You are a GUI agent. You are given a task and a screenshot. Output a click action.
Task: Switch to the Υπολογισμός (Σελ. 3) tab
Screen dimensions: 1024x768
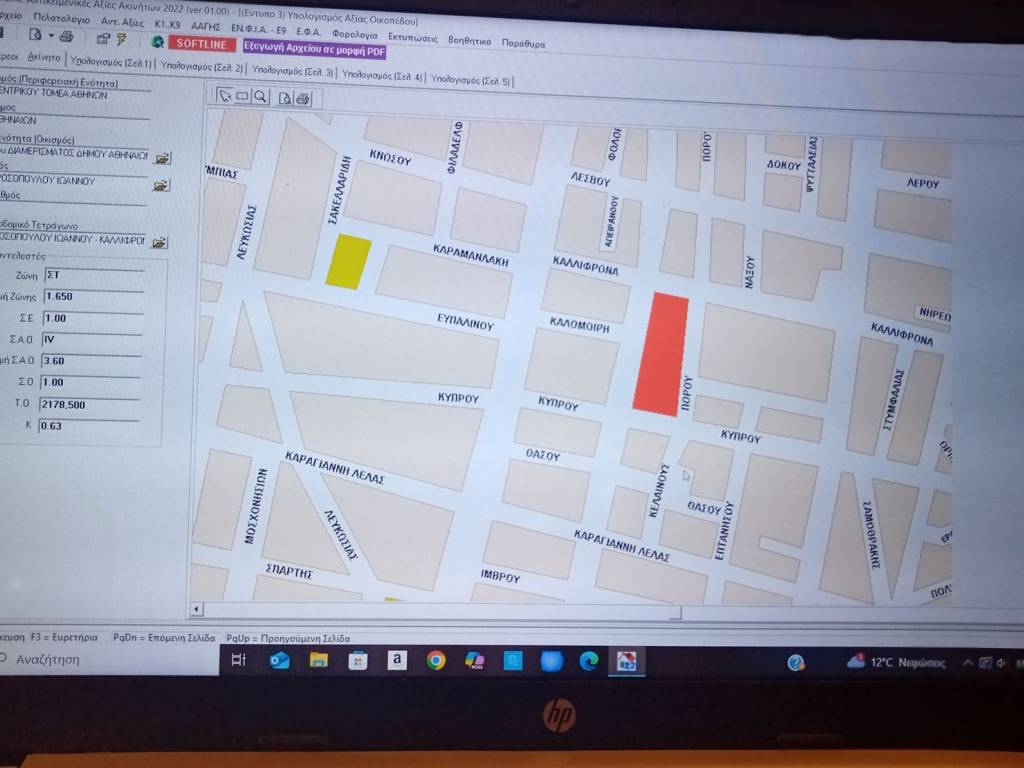click(293, 72)
